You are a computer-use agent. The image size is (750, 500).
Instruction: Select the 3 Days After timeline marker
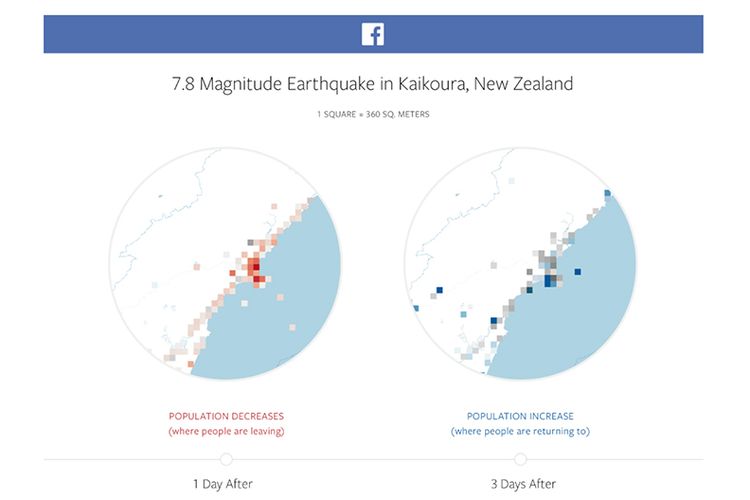[x=520, y=459]
